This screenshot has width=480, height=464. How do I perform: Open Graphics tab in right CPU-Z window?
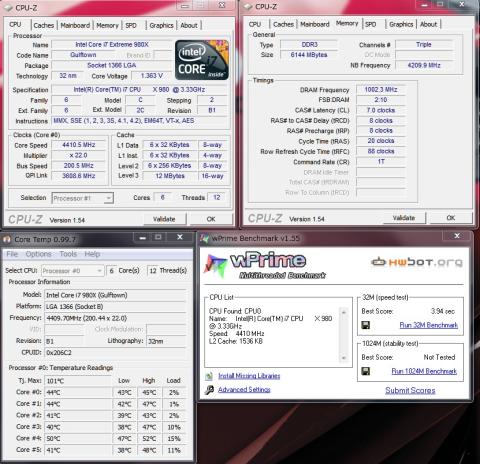point(401,24)
